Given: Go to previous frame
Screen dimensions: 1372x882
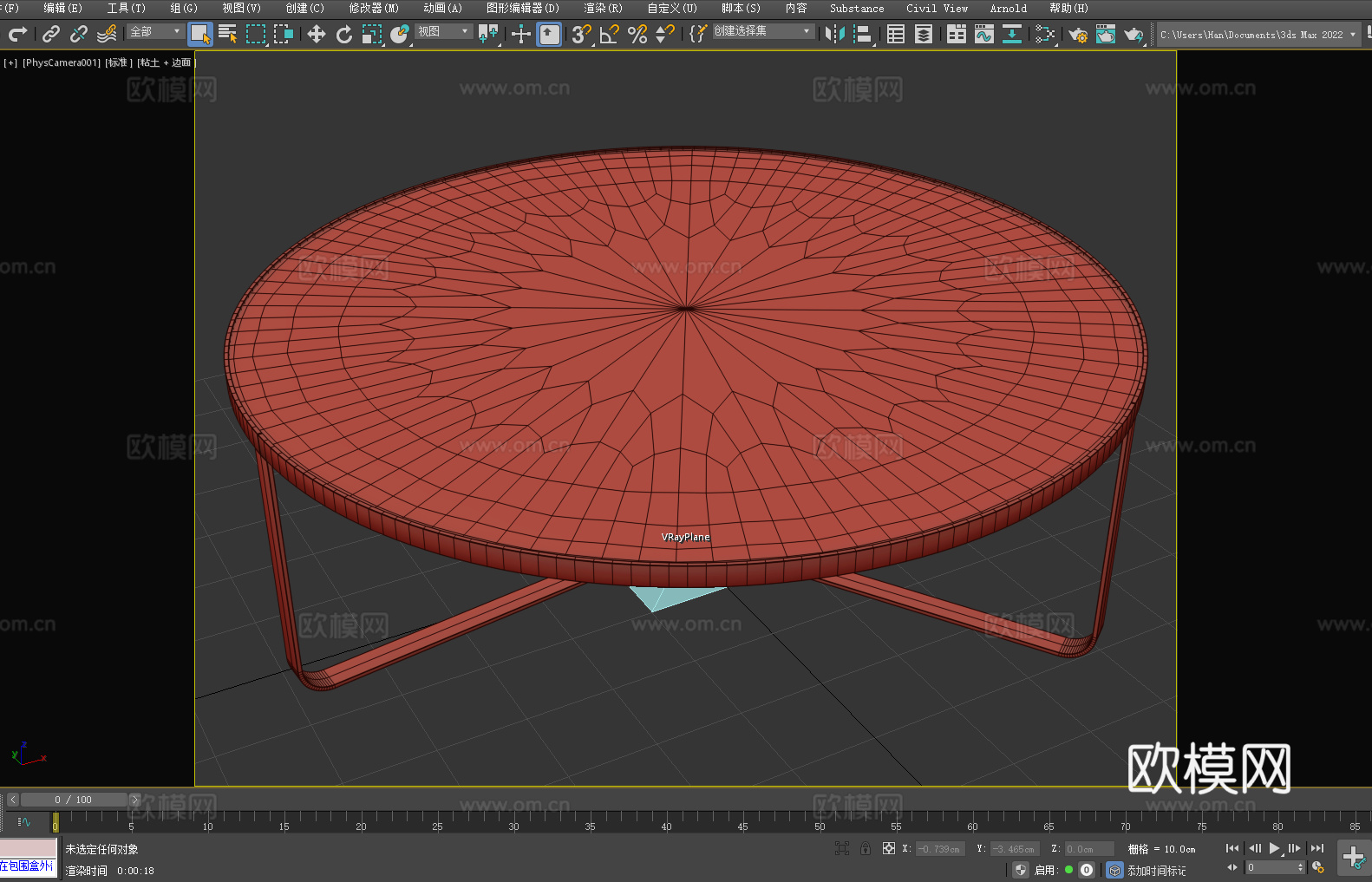Looking at the screenshot, I should 1254,848.
